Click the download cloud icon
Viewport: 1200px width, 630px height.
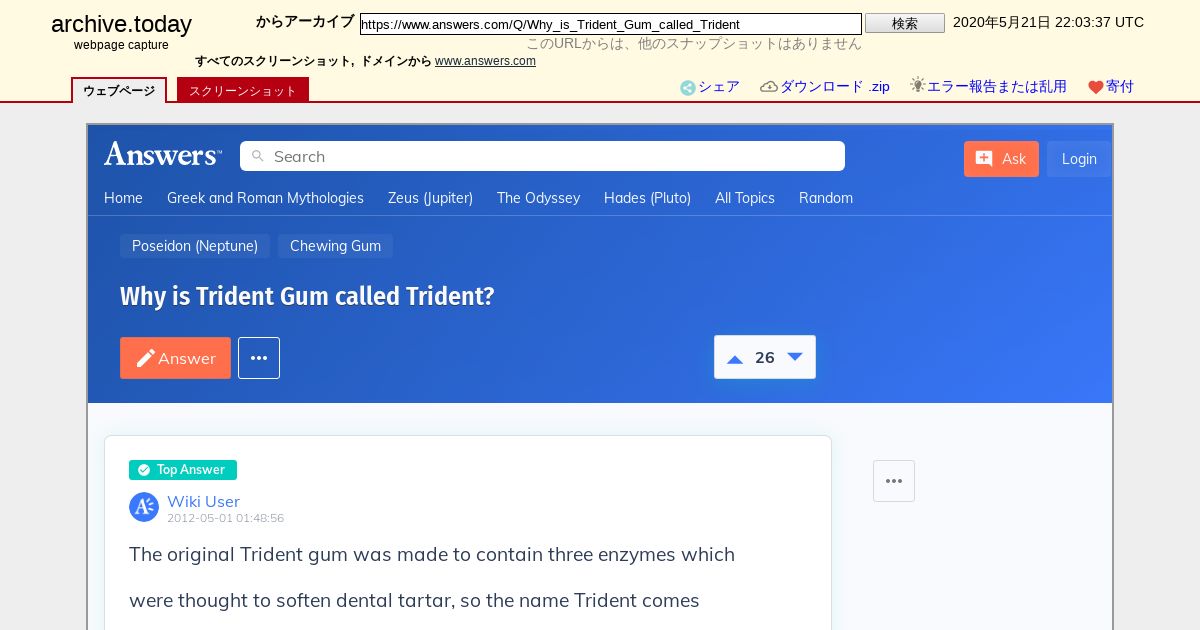click(769, 87)
